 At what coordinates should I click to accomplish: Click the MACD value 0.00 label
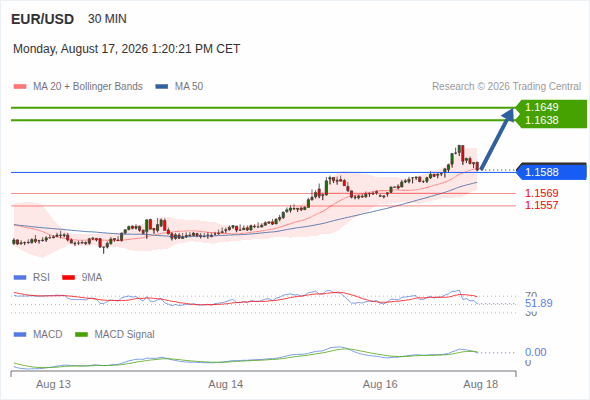[535, 352]
